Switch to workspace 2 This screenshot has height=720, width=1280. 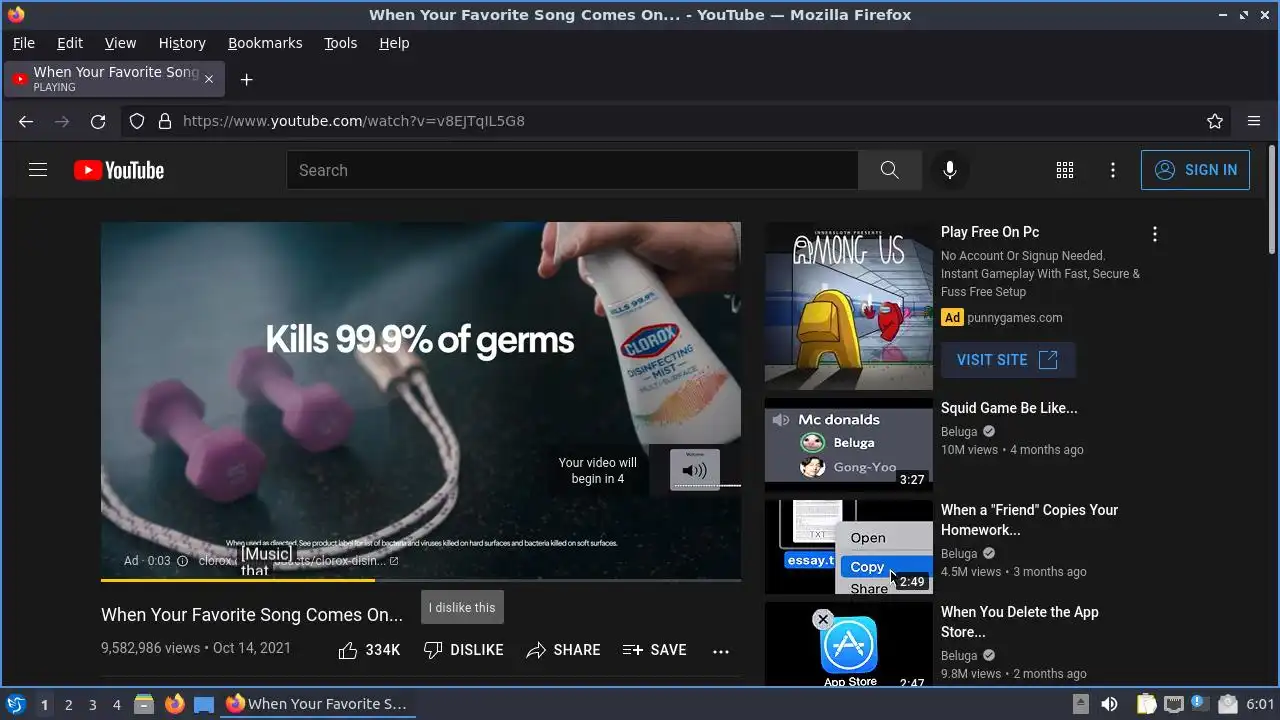pyautogui.click(x=68, y=705)
